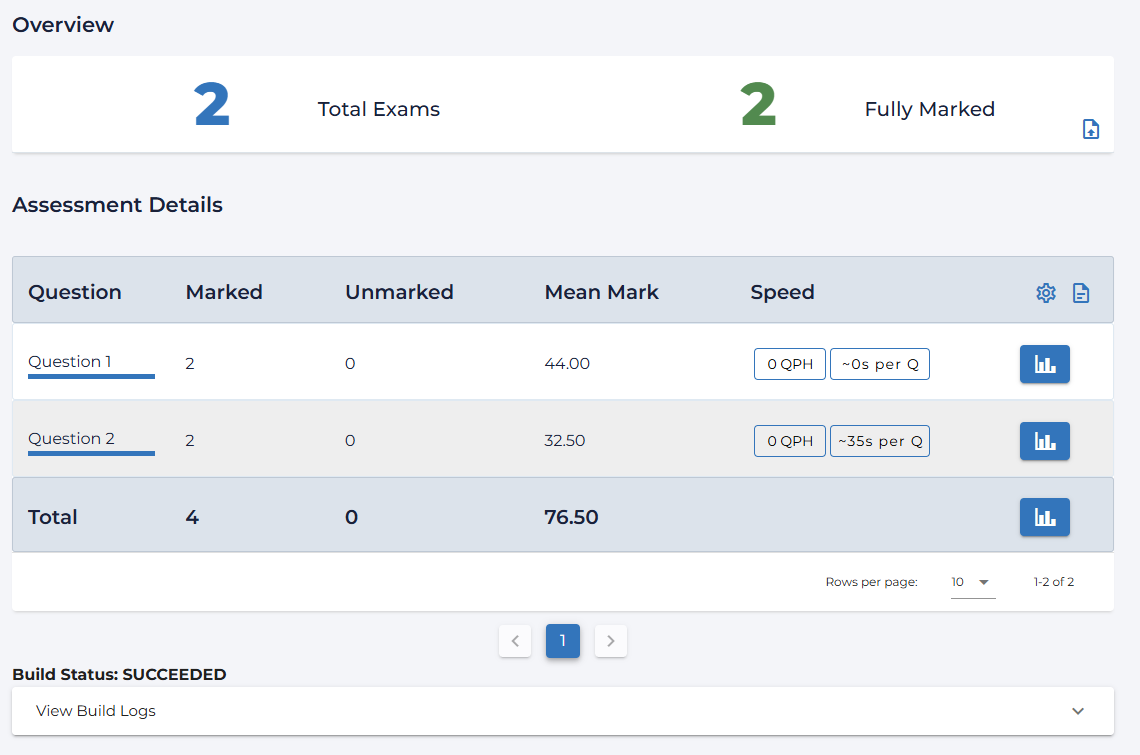Click the 0 QPH badge for Question 1
Viewport: 1140px width, 755px height.
click(789, 364)
